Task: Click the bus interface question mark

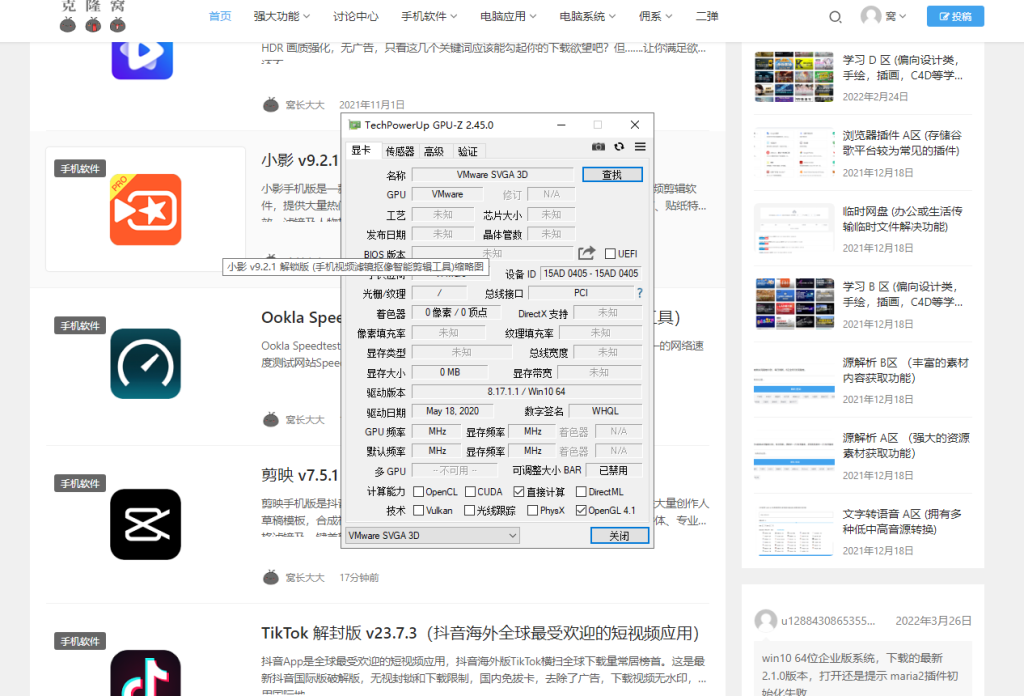Action: coord(640,293)
